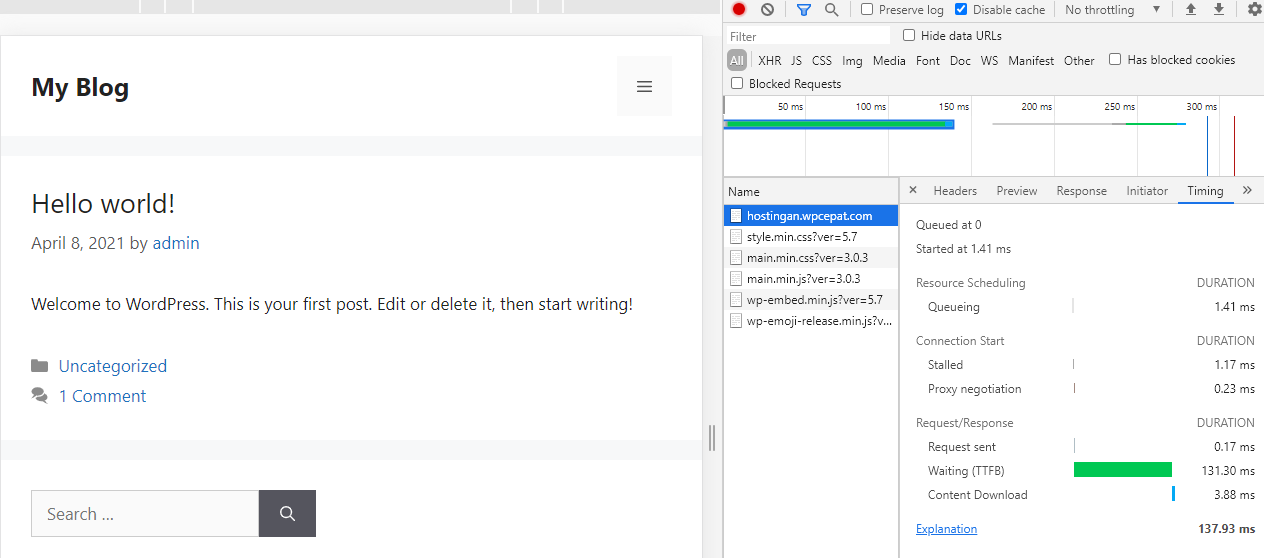
Task: Check the Hide data URLs checkbox
Action: point(909,35)
